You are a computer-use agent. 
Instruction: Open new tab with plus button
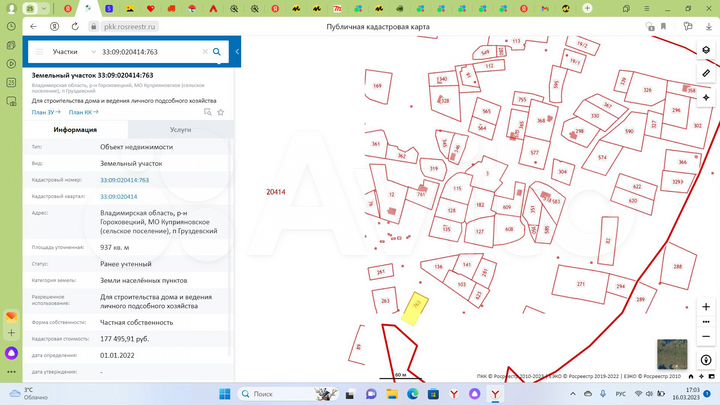587,8
